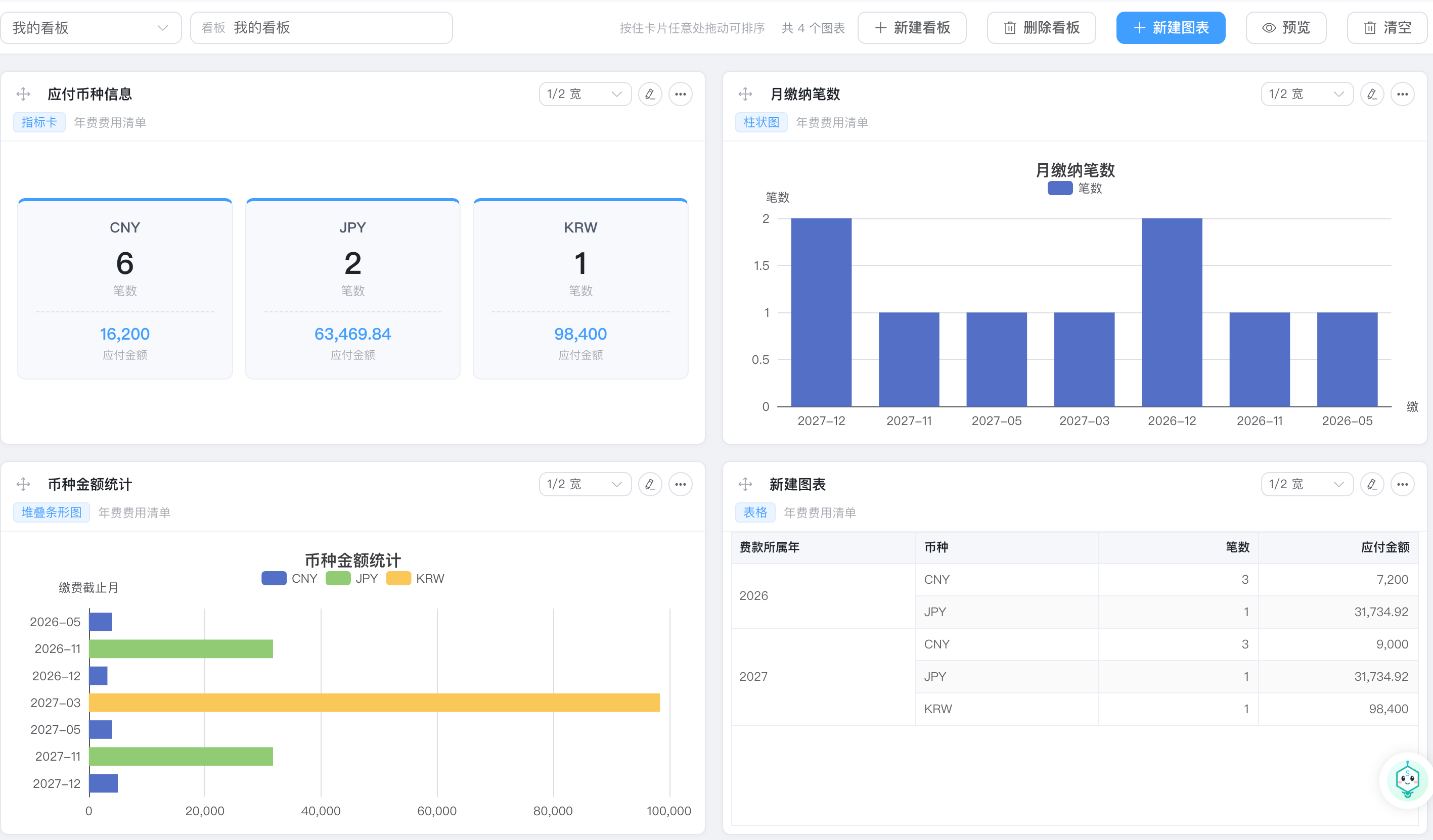Click the 预览 preview button

pos(1286,28)
